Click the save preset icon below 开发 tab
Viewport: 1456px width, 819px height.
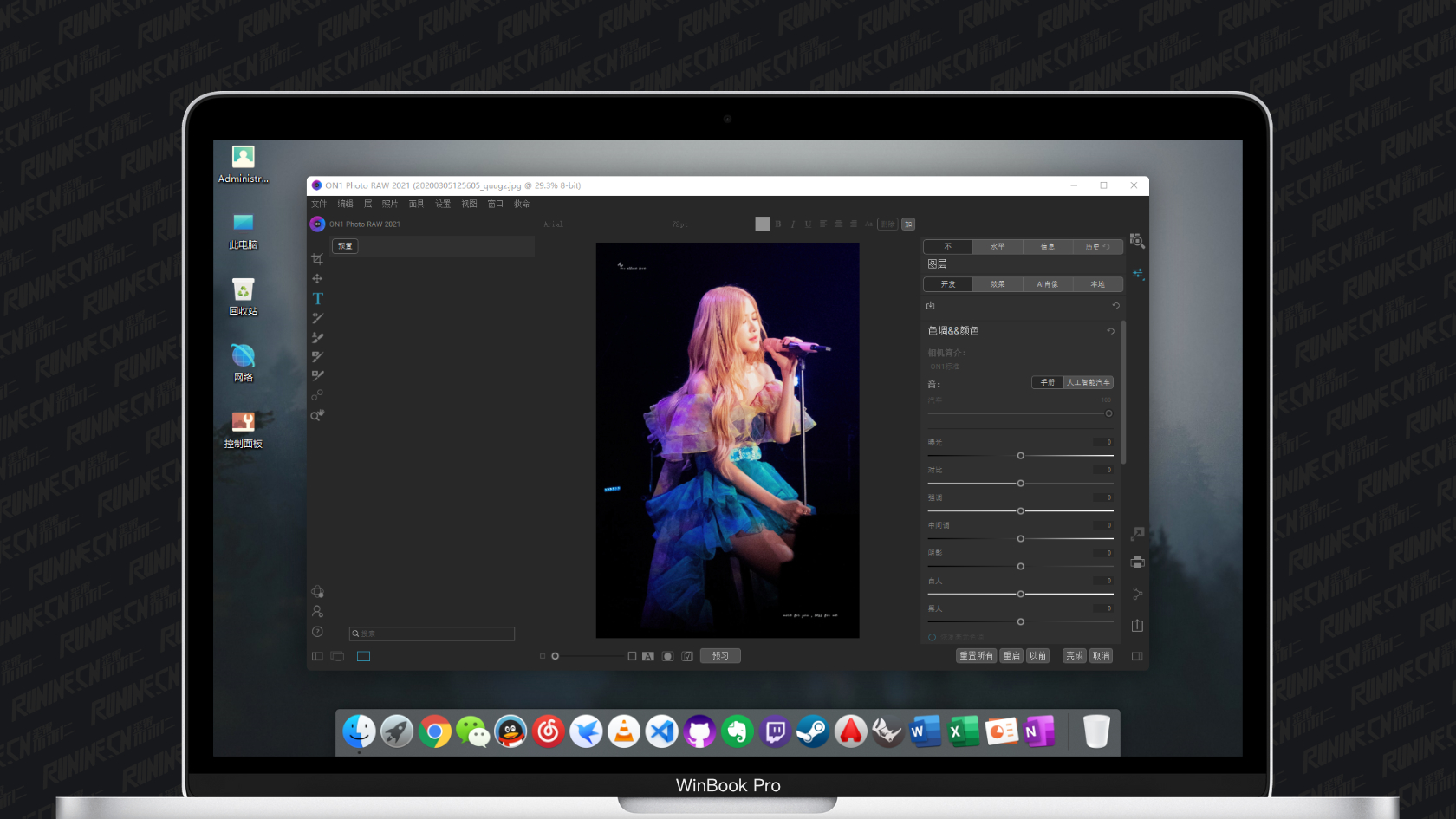click(931, 305)
